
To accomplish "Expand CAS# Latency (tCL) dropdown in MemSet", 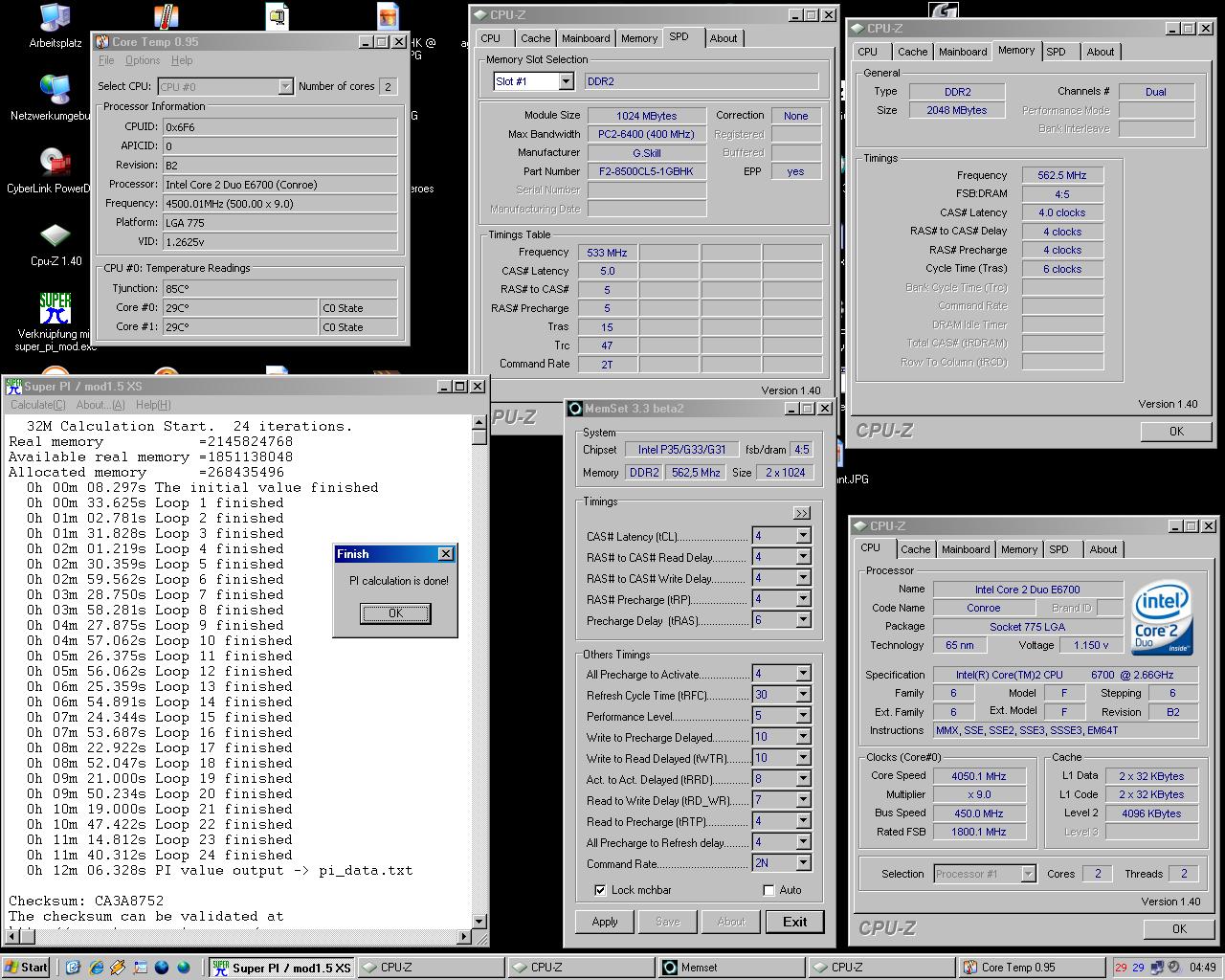I will pyautogui.click(x=803, y=536).
